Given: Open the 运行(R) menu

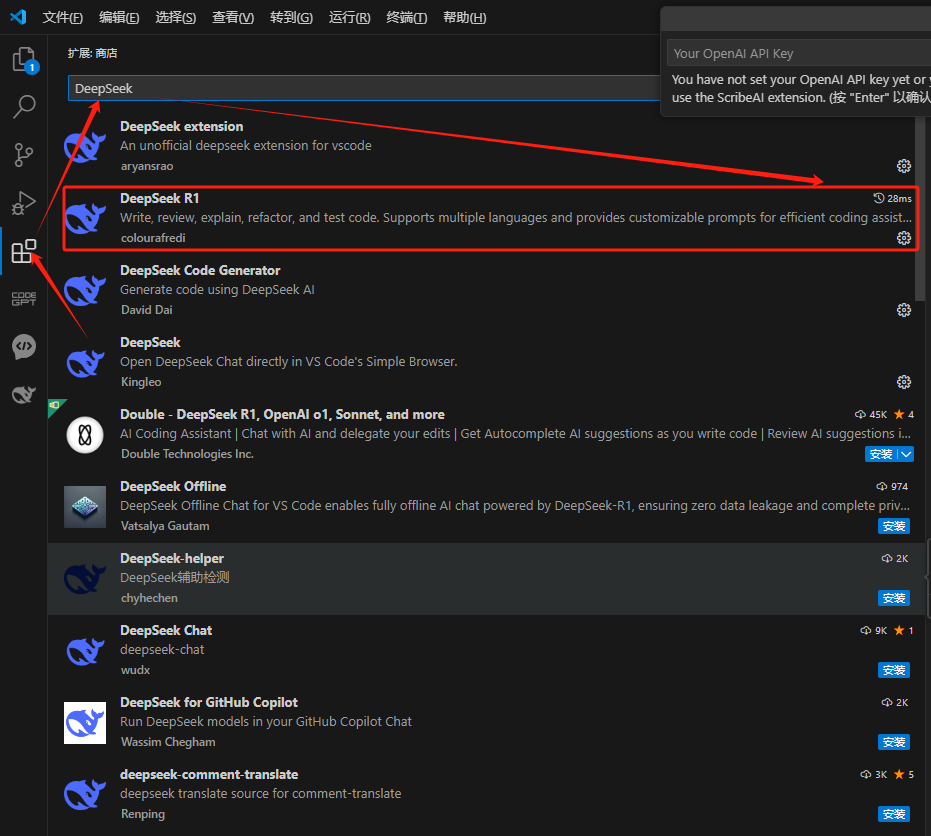Looking at the screenshot, I should [349, 17].
